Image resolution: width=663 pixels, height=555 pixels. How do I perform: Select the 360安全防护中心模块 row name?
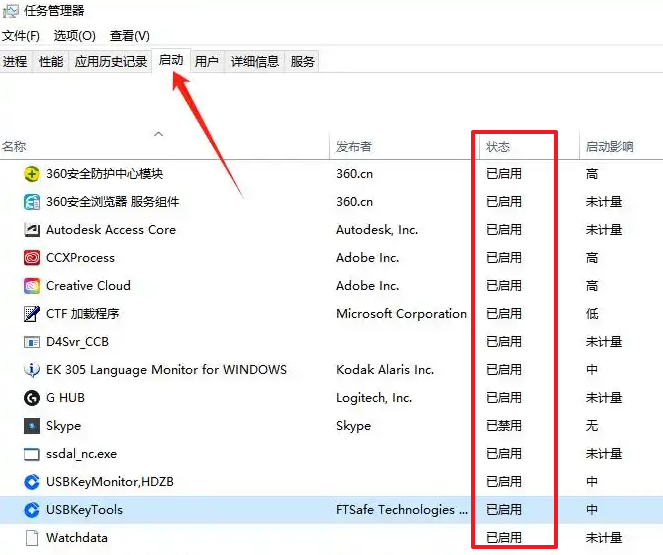[x=104, y=174]
